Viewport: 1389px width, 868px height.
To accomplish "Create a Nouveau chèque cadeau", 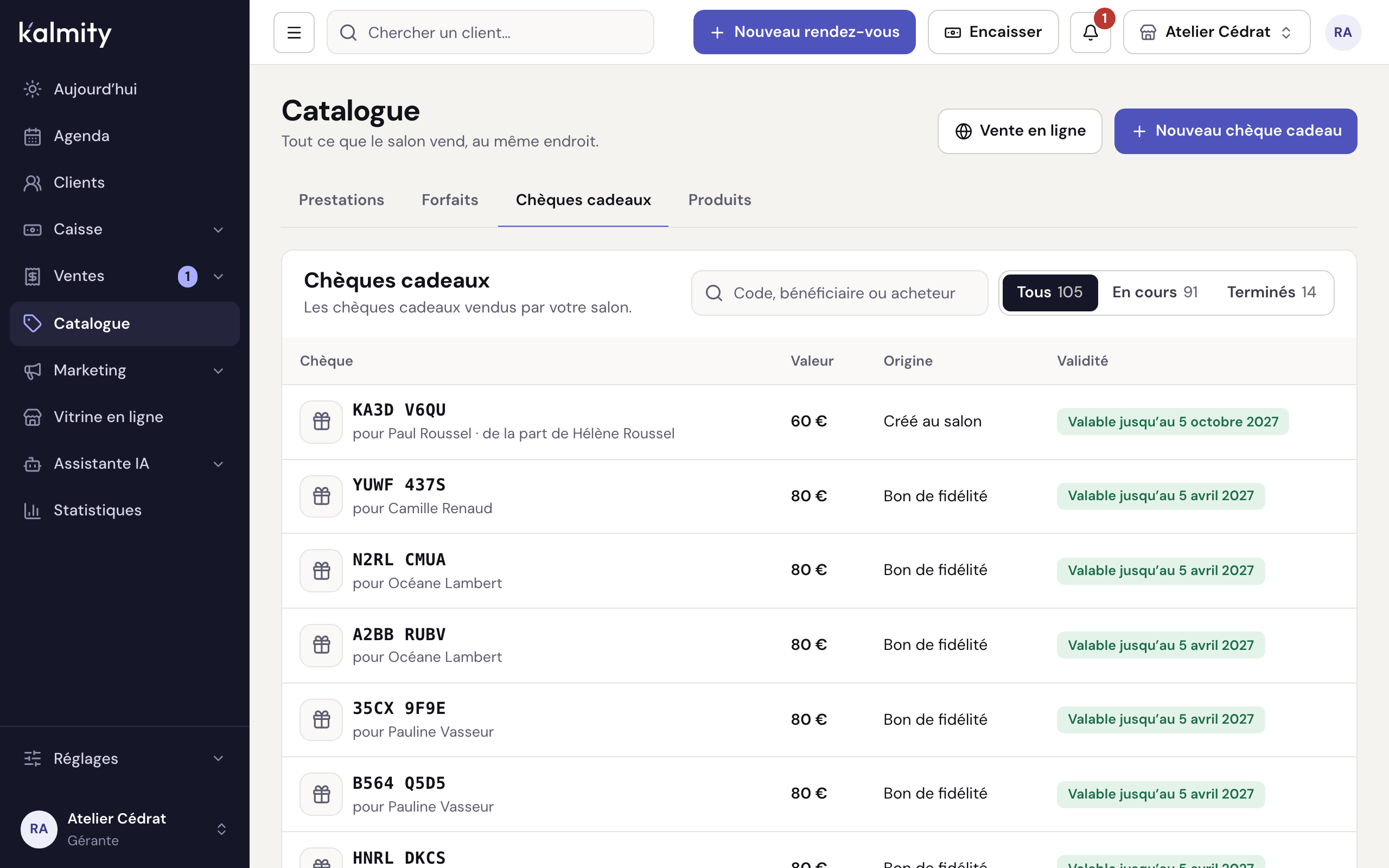I will pyautogui.click(x=1236, y=131).
